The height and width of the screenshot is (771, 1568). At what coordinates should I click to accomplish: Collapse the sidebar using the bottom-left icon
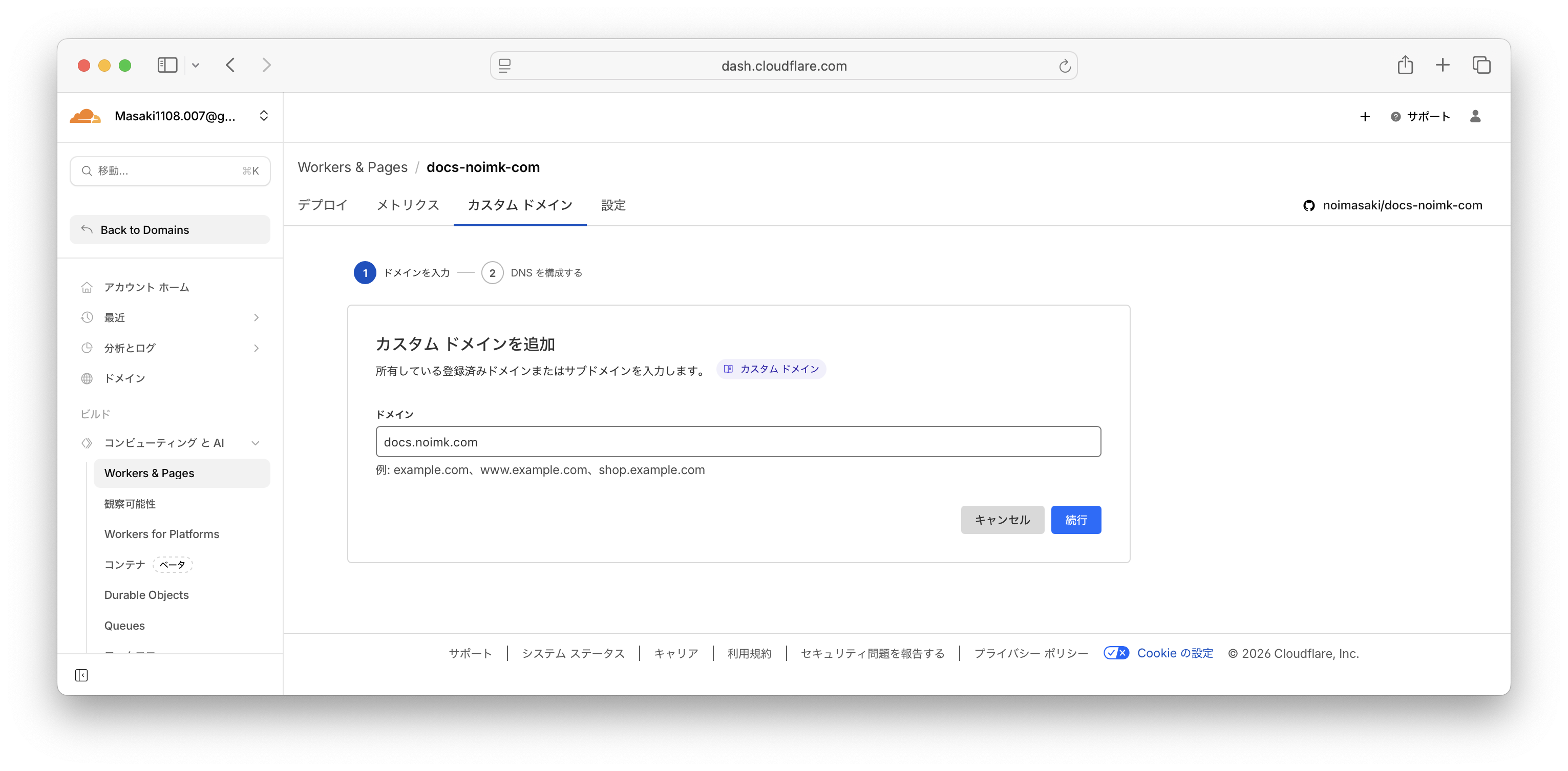81,675
